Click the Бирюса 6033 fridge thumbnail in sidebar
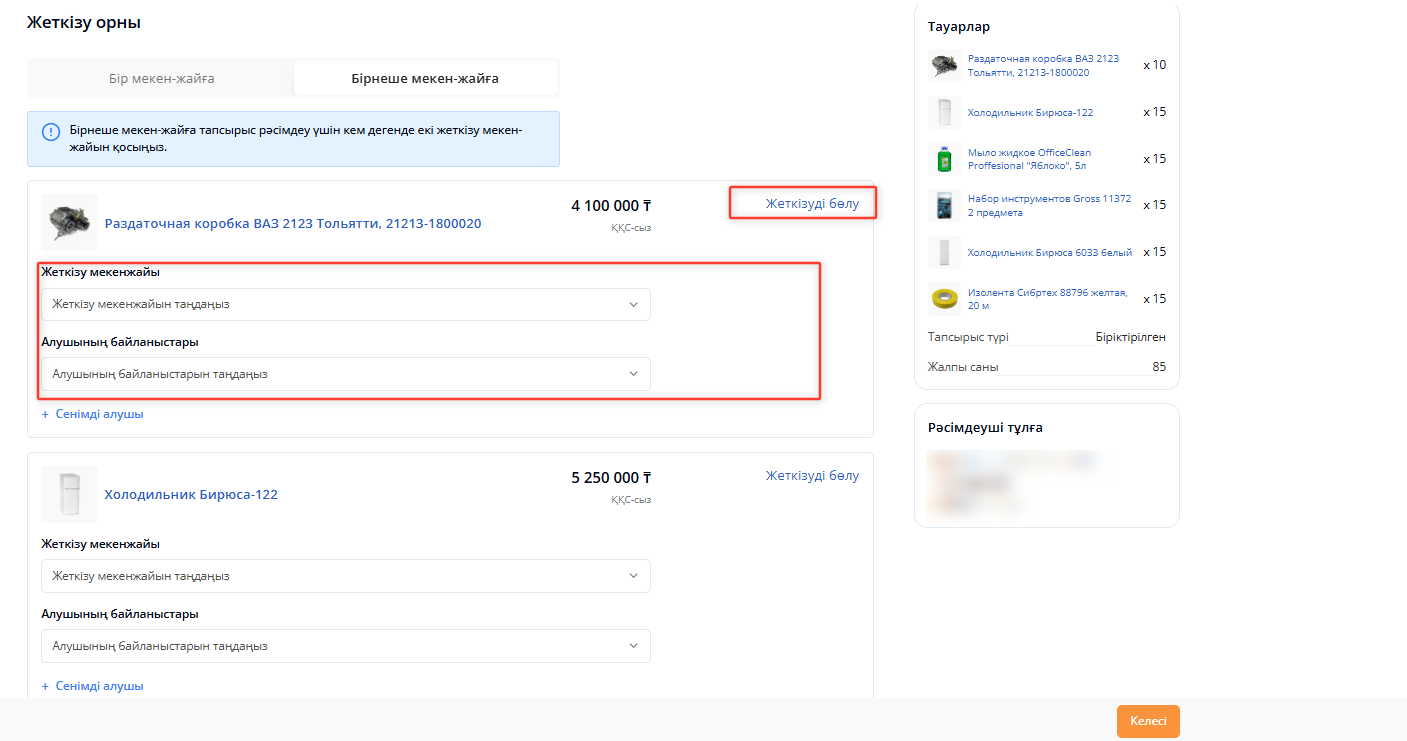The width and height of the screenshot is (1407, 741). pos(943,252)
